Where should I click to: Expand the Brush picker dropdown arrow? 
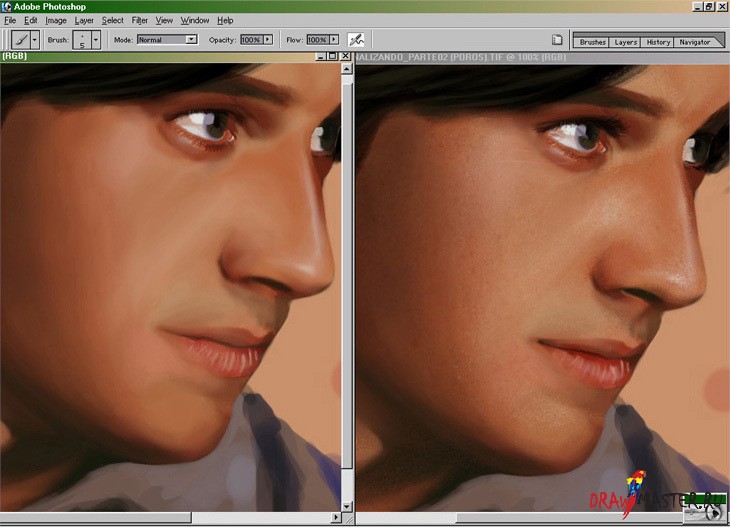click(x=96, y=40)
